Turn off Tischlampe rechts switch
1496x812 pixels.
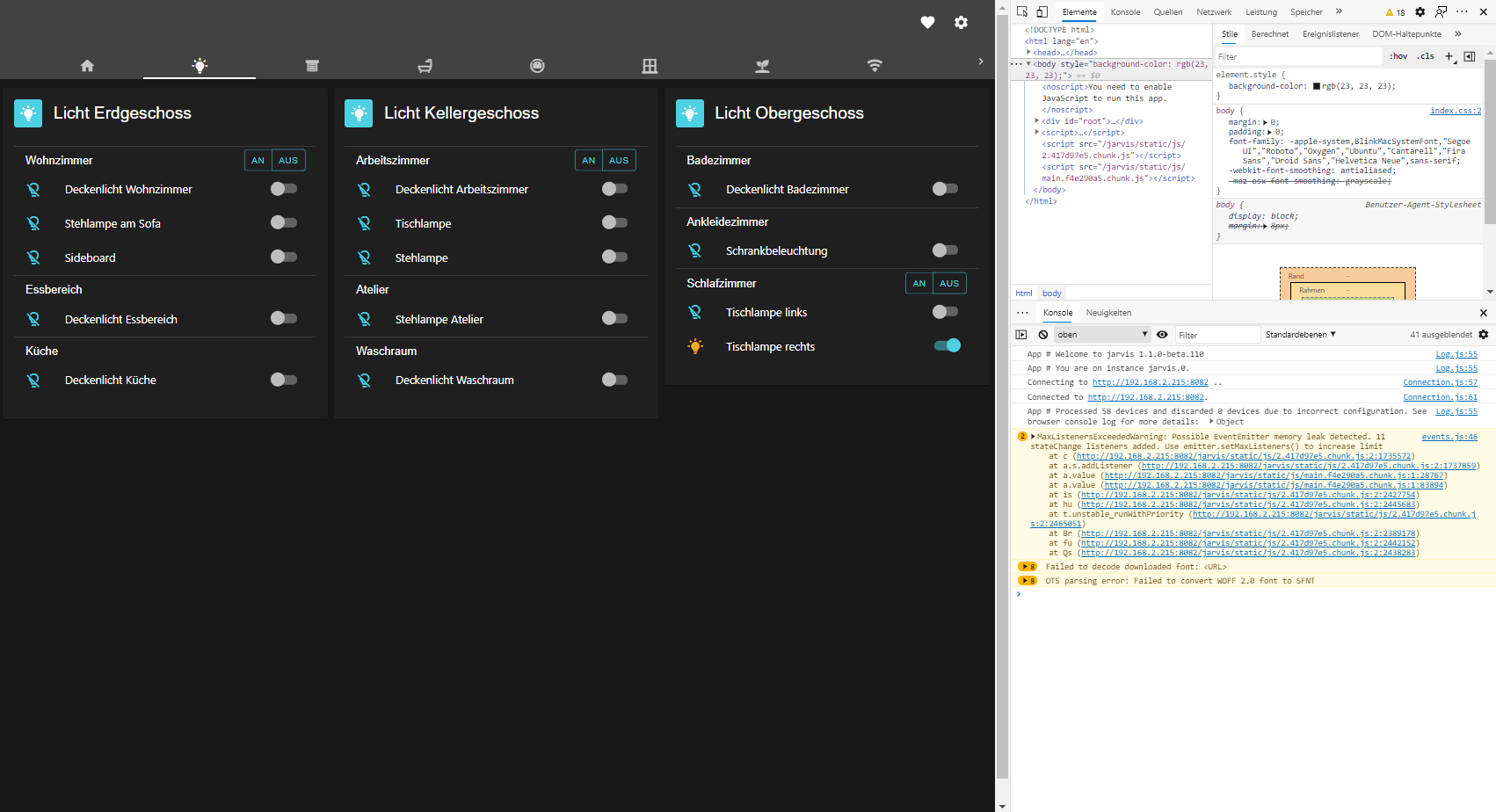[x=948, y=345]
